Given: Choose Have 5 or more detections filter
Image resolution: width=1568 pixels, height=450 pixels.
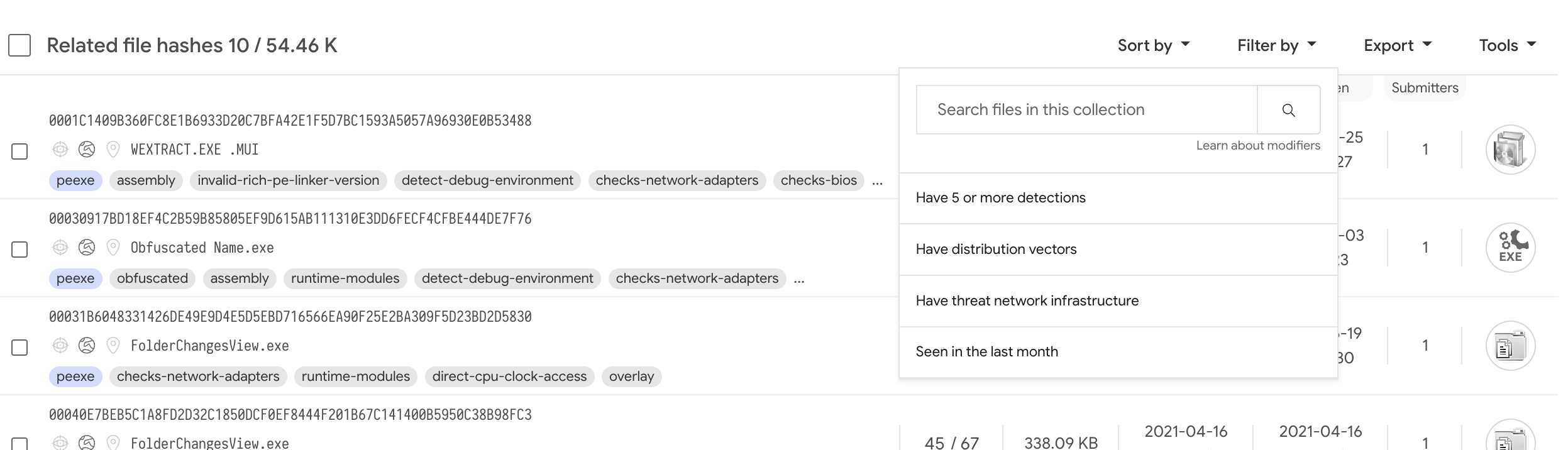Looking at the screenshot, I should coord(1000,198).
